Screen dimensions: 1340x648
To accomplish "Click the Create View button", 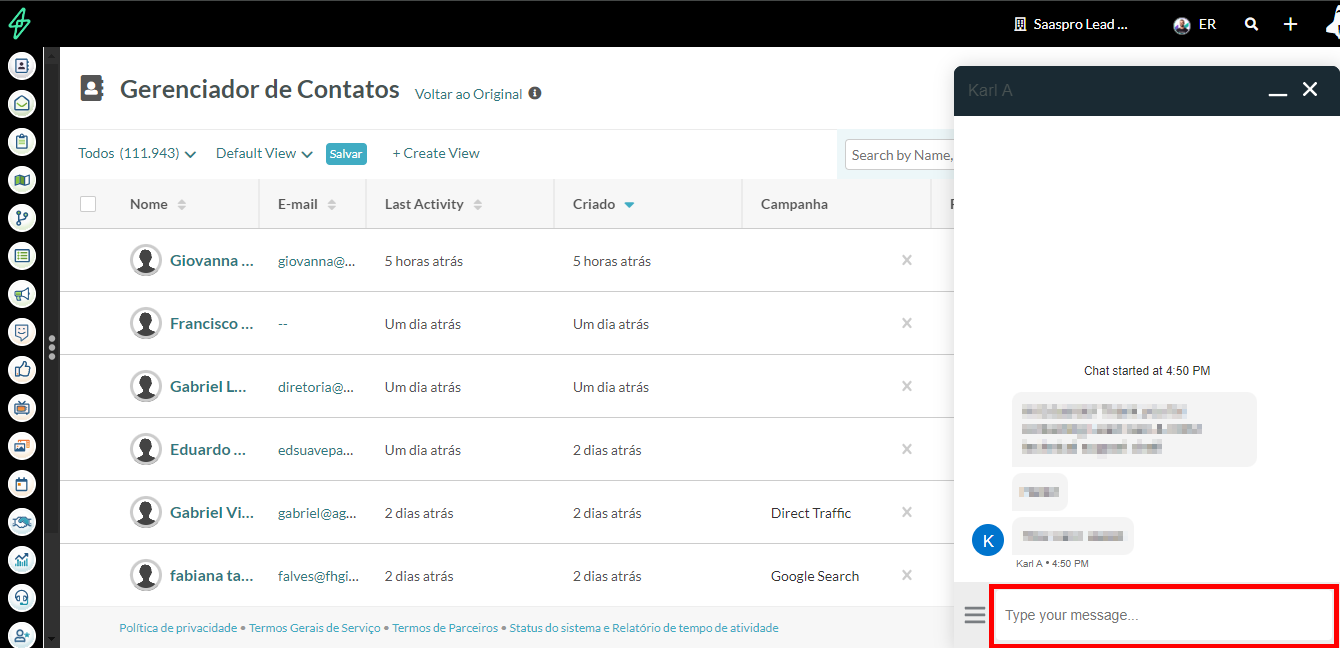I will pyautogui.click(x=436, y=154).
